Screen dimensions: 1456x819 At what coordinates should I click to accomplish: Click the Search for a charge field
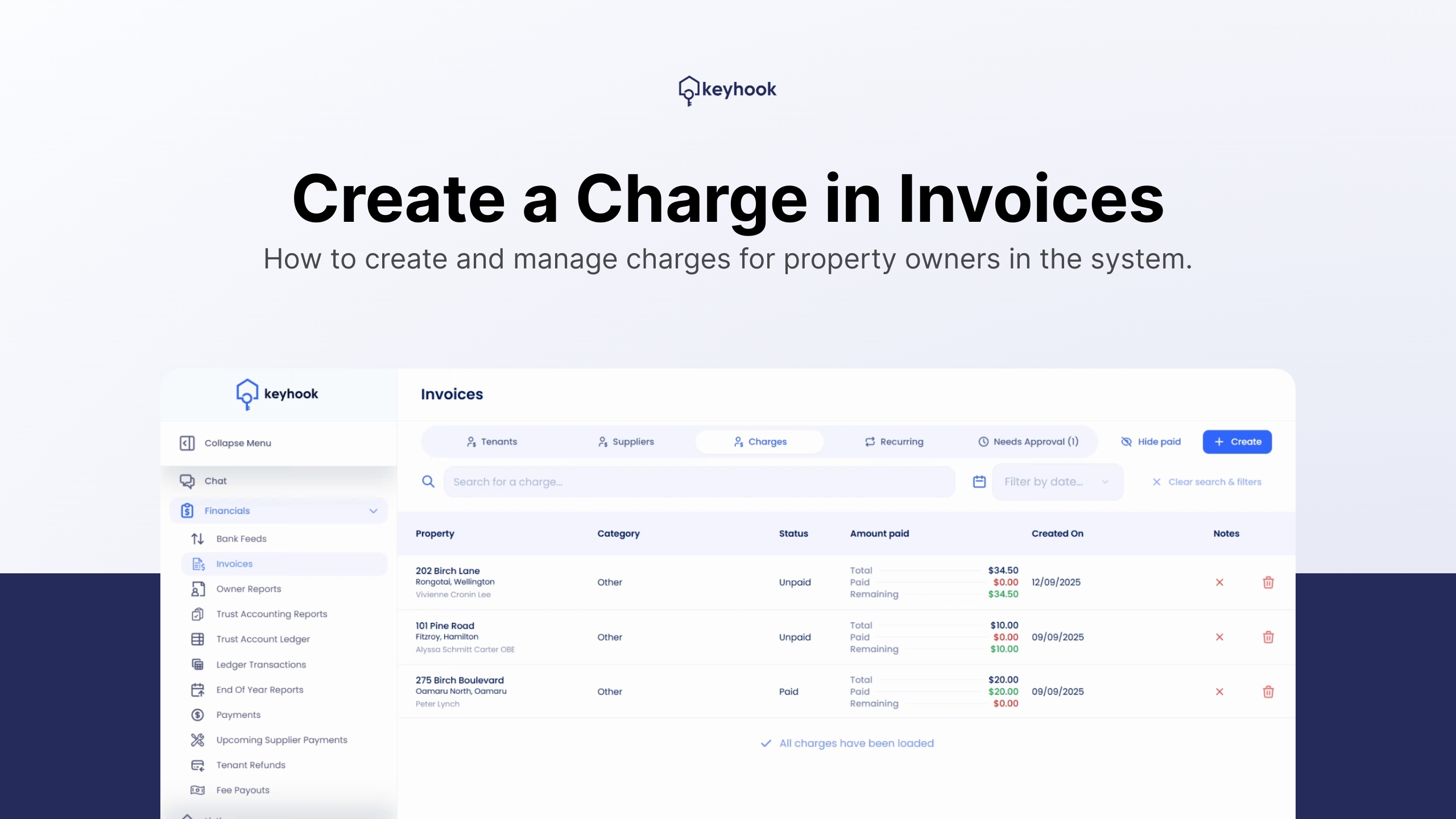point(699,482)
